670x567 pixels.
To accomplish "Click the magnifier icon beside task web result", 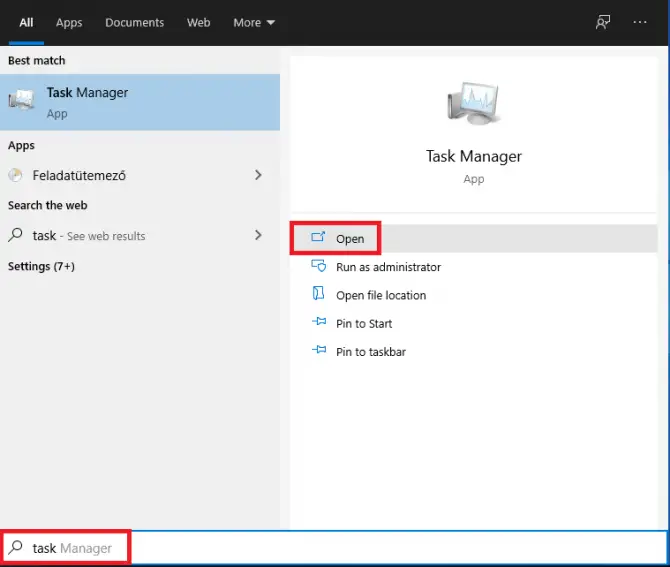I will click(x=15, y=235).
